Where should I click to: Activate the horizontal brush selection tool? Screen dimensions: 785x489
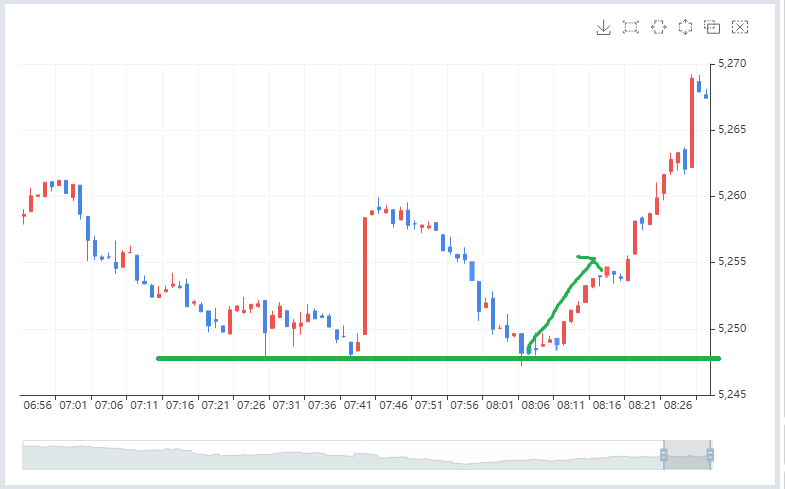658,27
